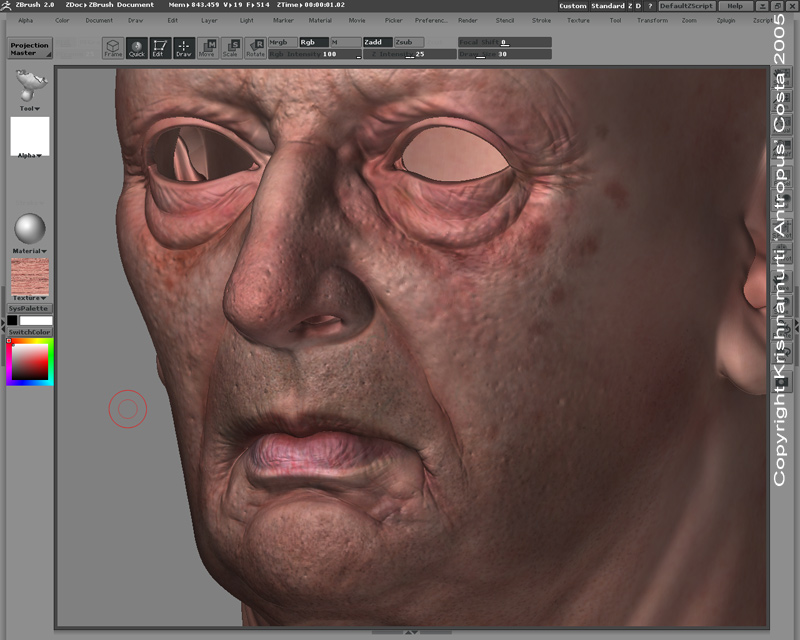
Task: Enable the M material channel toggle
Action: [x=346, y=42]
